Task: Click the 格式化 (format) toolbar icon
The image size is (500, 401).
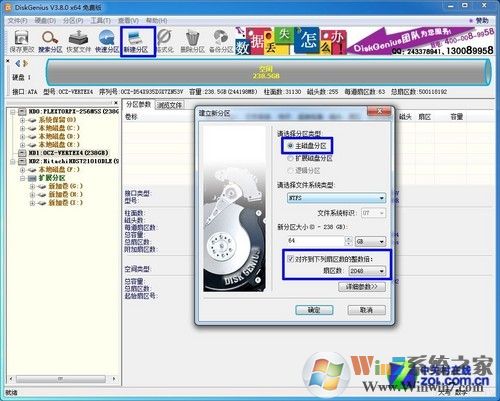Action: [x=165, y=41]
